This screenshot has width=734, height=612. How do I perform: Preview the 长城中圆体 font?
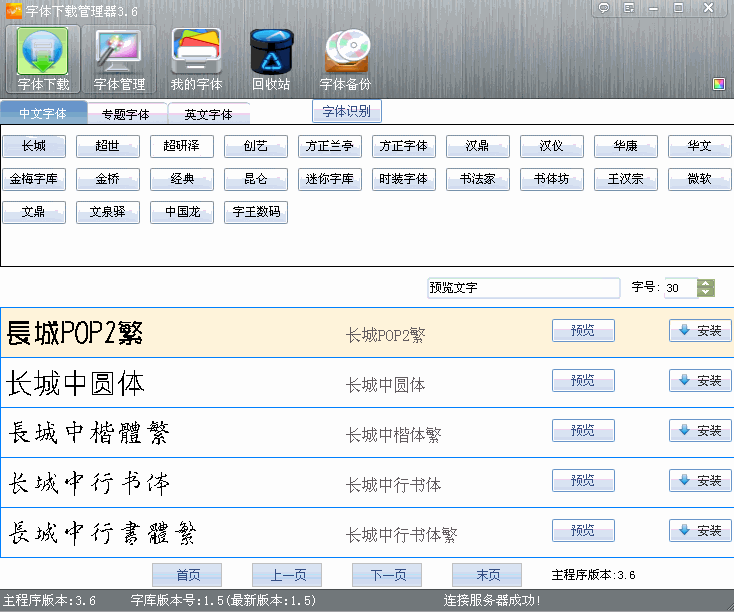pyautogui.click(x=583, y=380)
